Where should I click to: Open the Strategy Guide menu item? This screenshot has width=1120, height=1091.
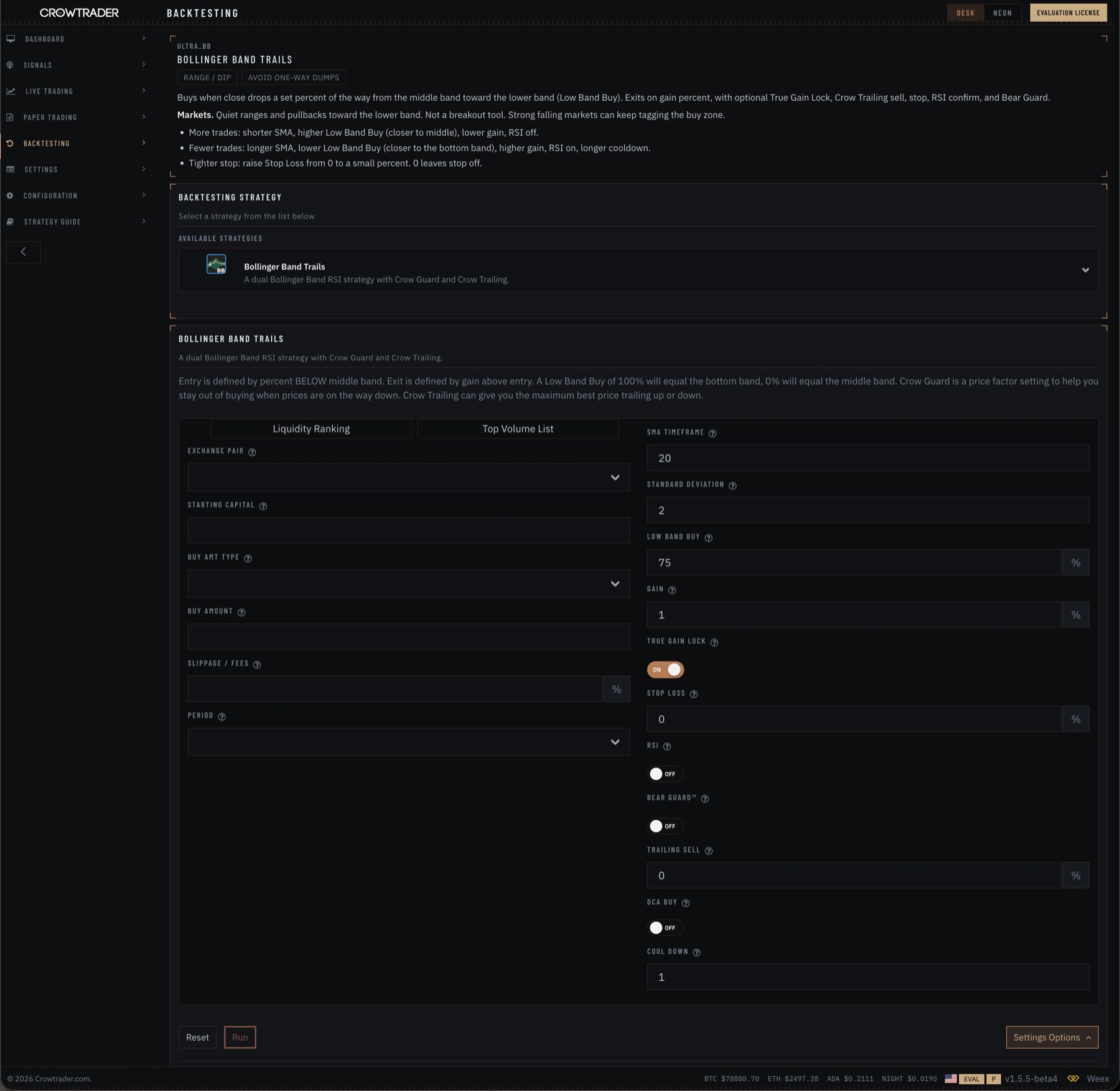(76, 222)
